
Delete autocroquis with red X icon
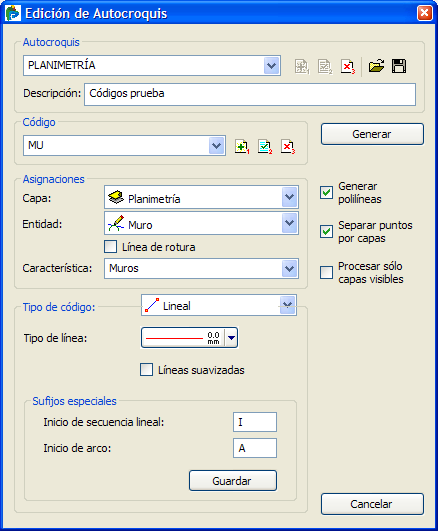(348, 66)
